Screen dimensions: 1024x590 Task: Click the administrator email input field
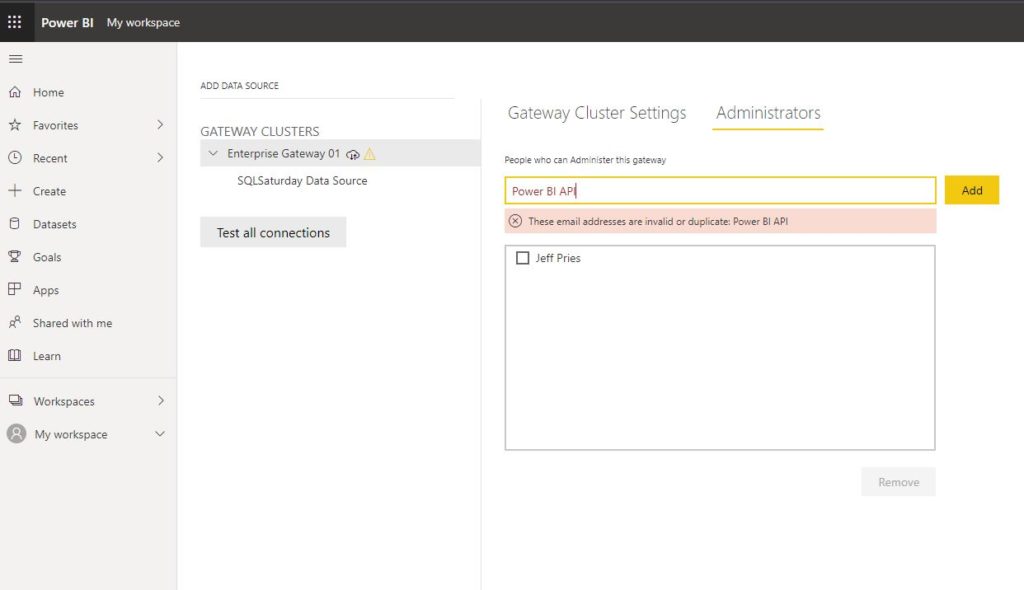(x=720, y=190)
